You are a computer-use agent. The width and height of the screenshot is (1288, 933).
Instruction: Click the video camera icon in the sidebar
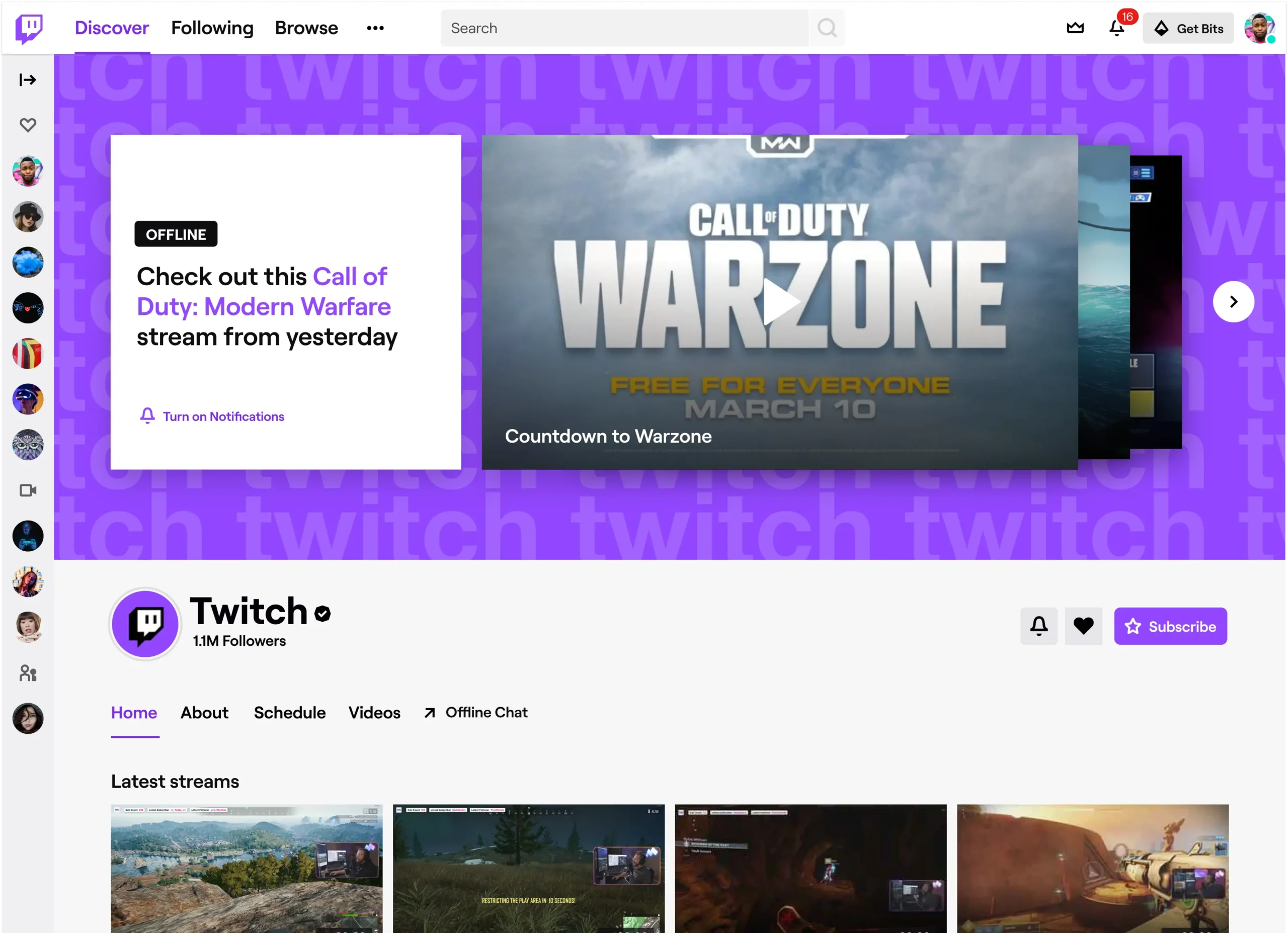tap(27, 490)
